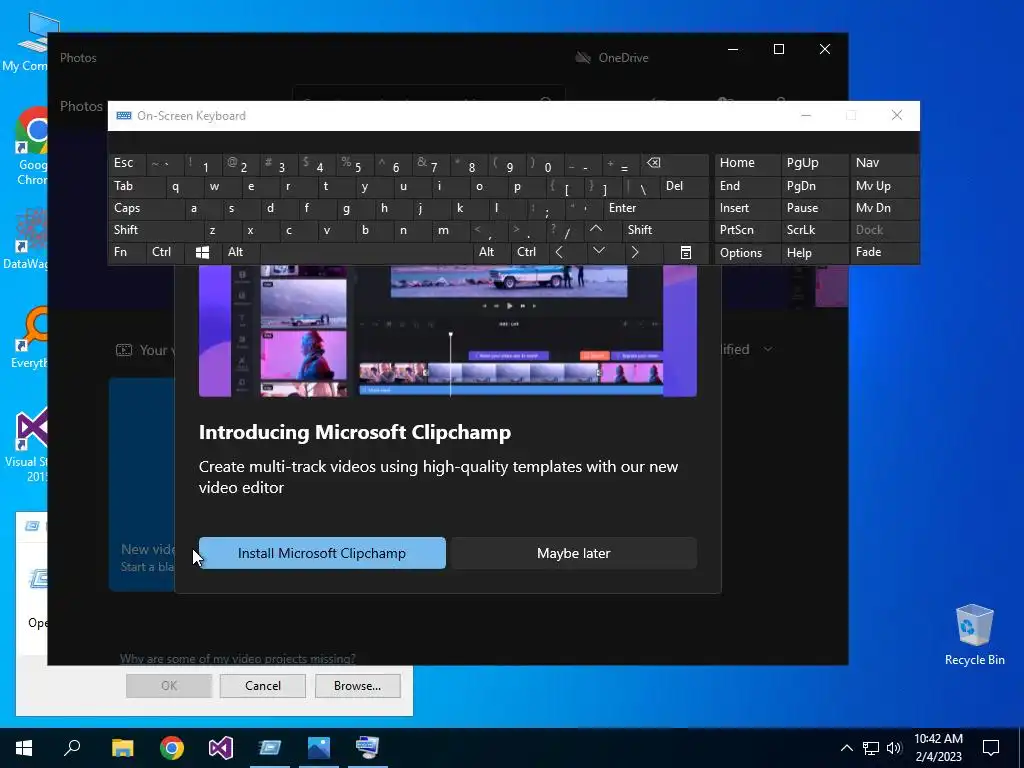Choose Maybe later in Clipchamp dialog
This screenshot has width=1024, height=768.
573,553
